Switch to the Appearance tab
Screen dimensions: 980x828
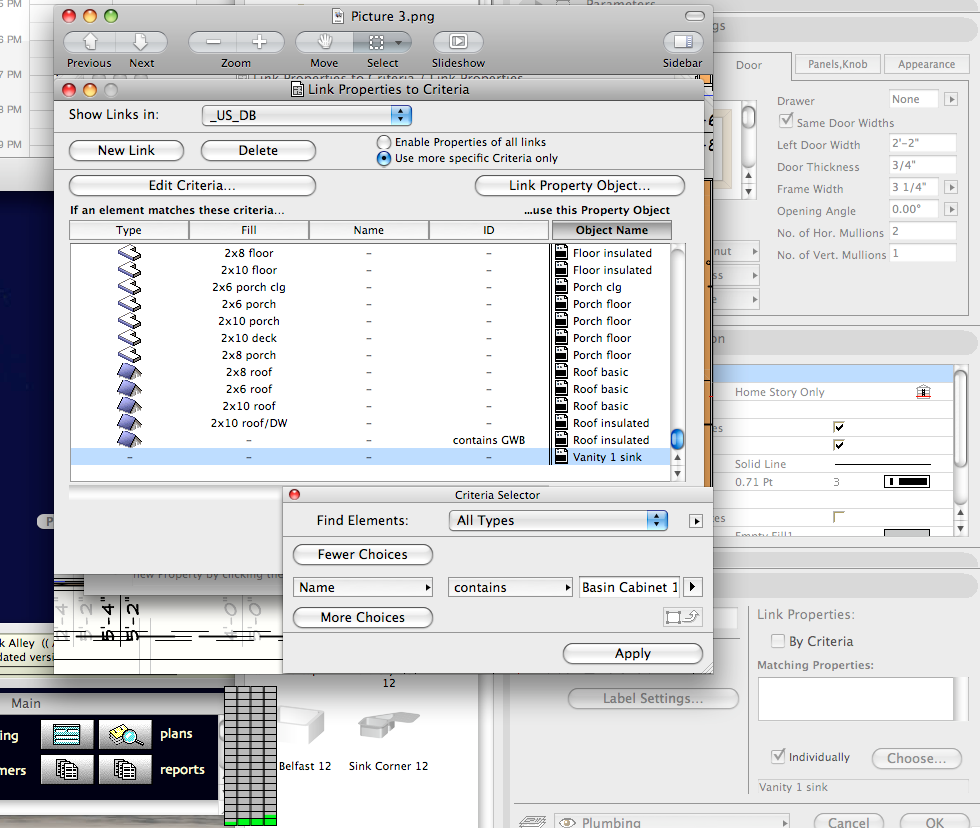pyautogui.click(x=926, y=64)
